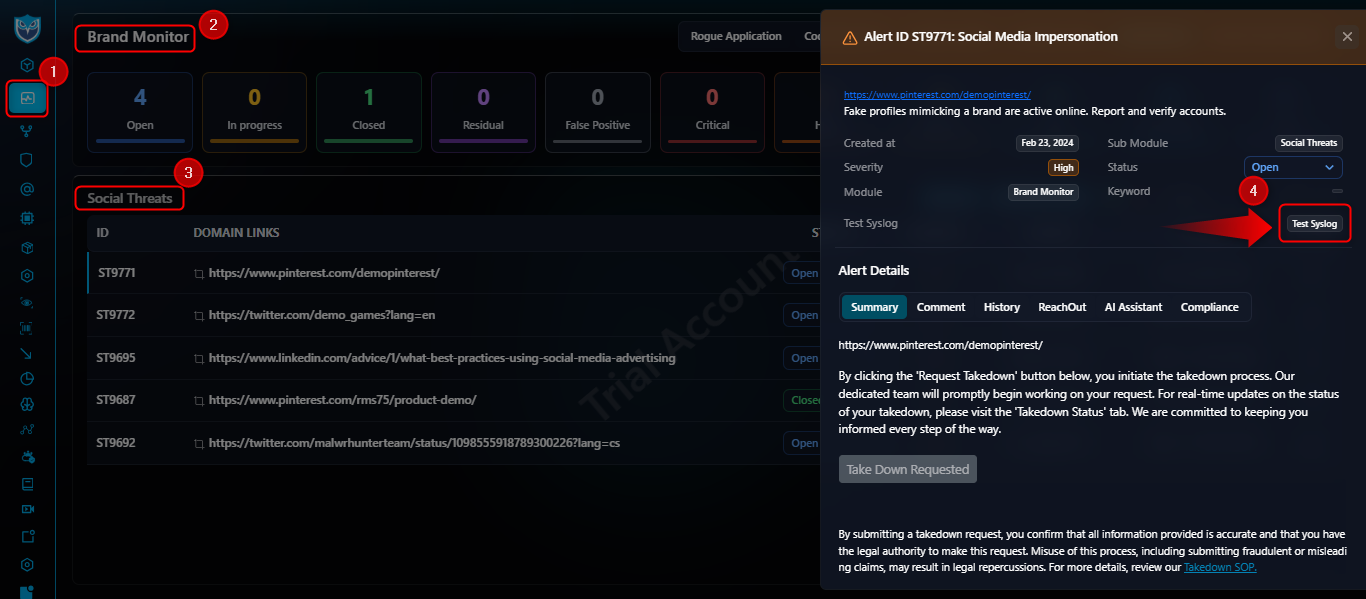Open the Brand Monitor sidebar icon

[x=28, y=99]
